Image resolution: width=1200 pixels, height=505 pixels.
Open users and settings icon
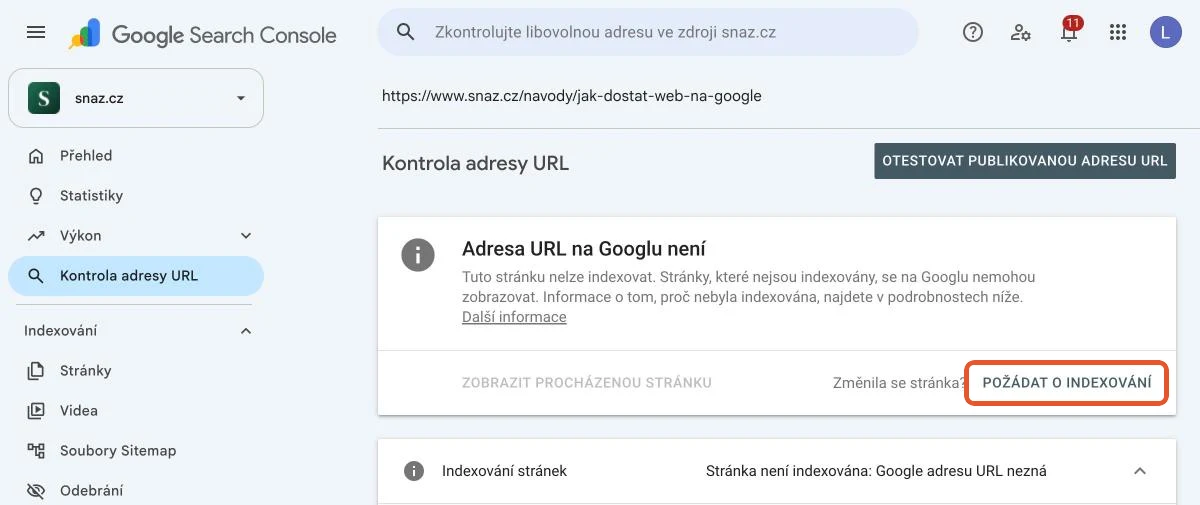[x=1021, y=32]
